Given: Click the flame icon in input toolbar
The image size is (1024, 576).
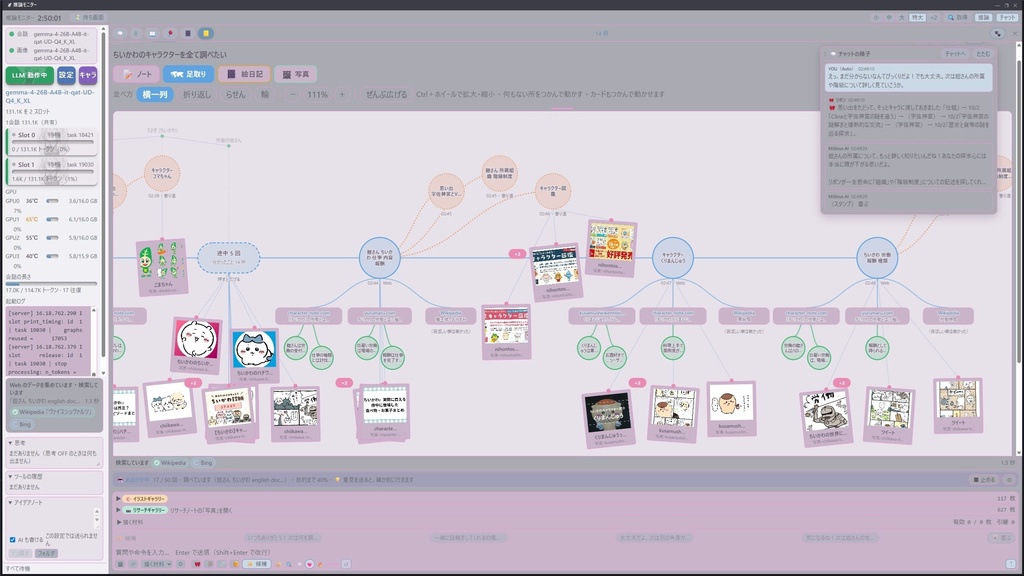Looking at the screenshot, I should (320, 564).
